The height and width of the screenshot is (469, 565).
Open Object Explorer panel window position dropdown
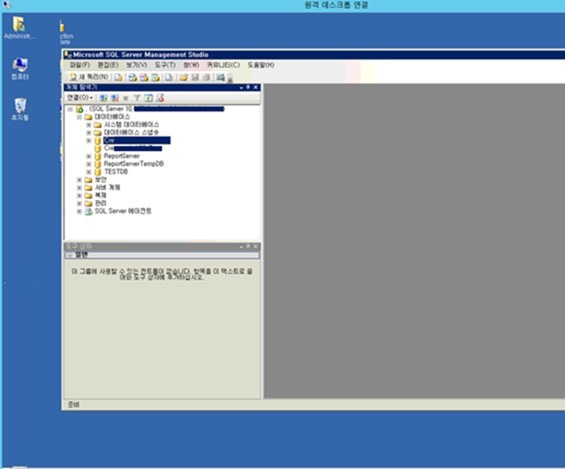[x=241, y=88]
